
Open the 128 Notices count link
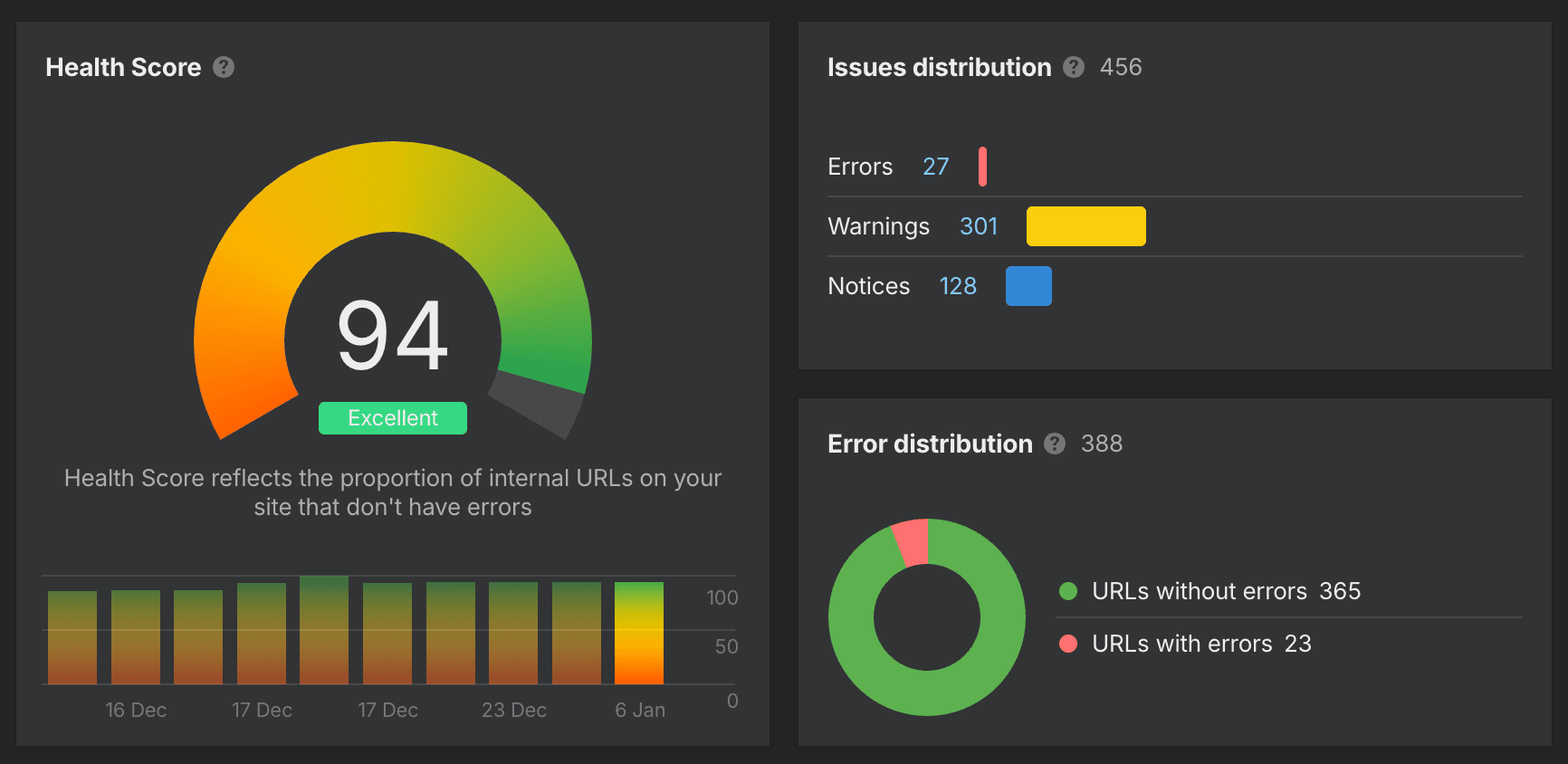tap(958, 286)
